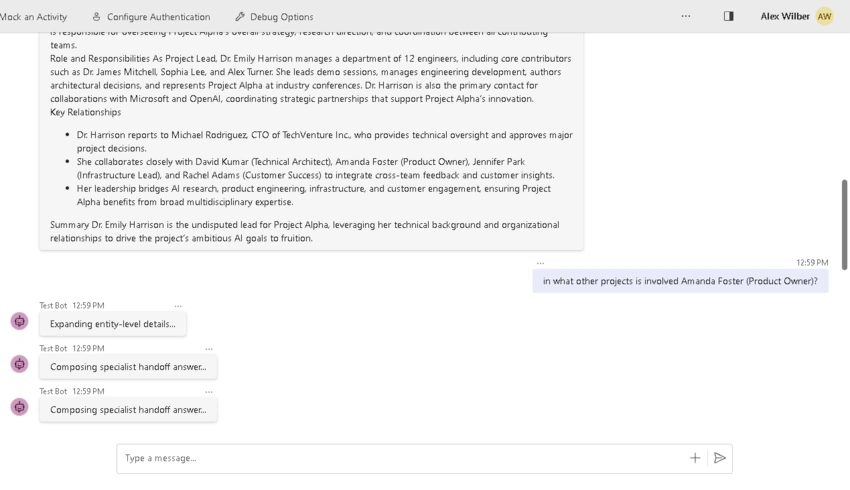The image size is (850, 490).
Task: Click Test Bot name above Expanding entity-level details
Action: [53, 306]
